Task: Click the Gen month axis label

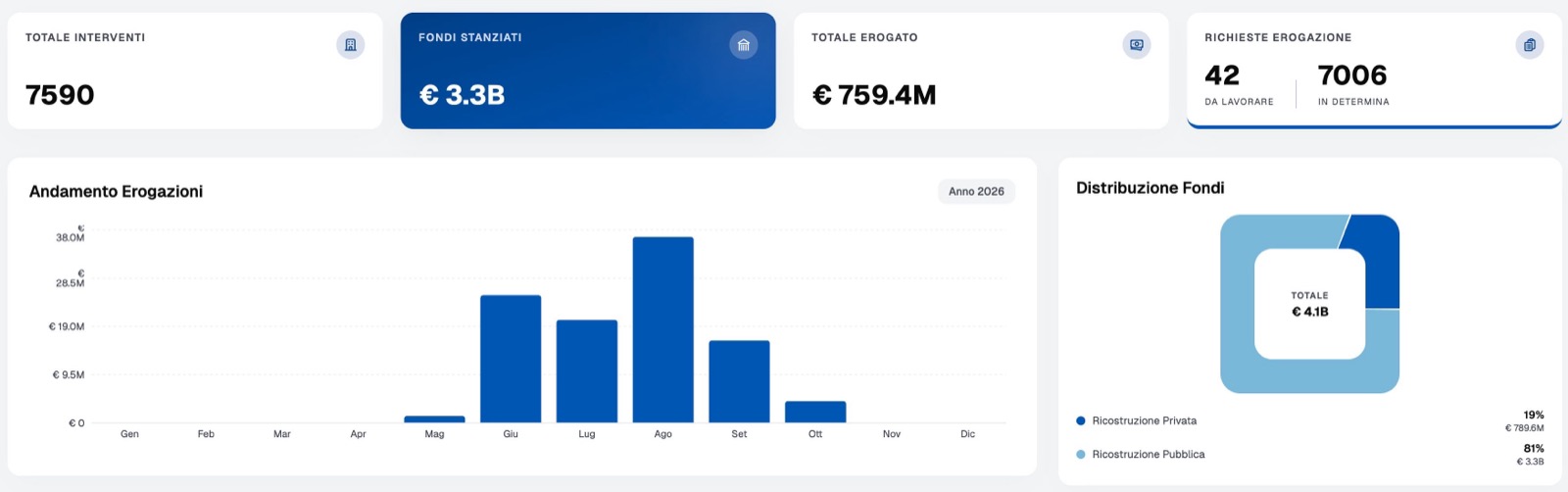Action: pos(129,434)
